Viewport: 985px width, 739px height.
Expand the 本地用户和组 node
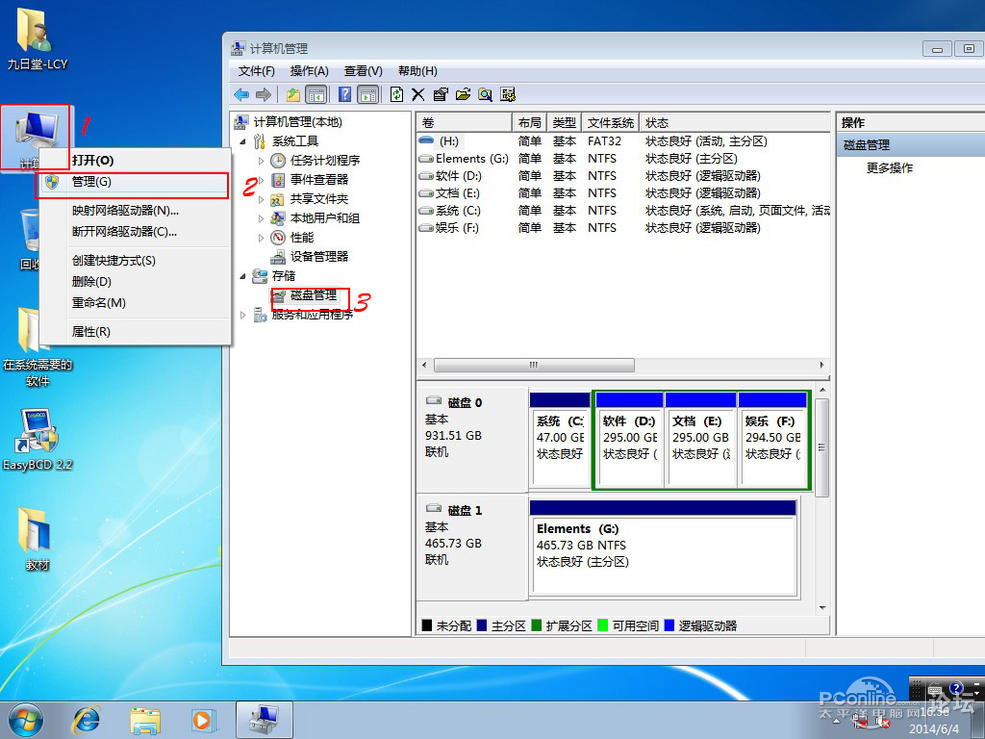click(x=261, y=219)
